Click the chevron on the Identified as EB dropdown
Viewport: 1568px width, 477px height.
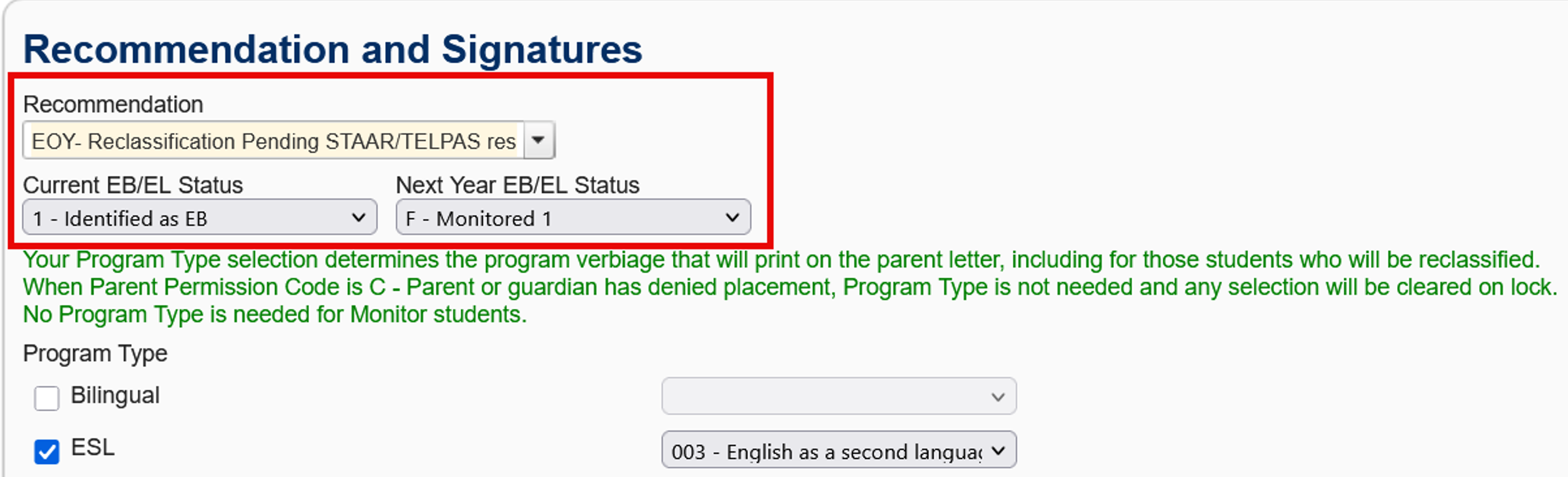coord(358,217)
